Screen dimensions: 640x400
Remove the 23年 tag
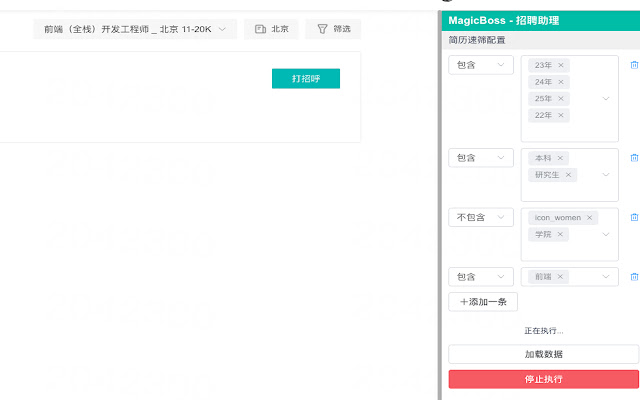(561, 65)
